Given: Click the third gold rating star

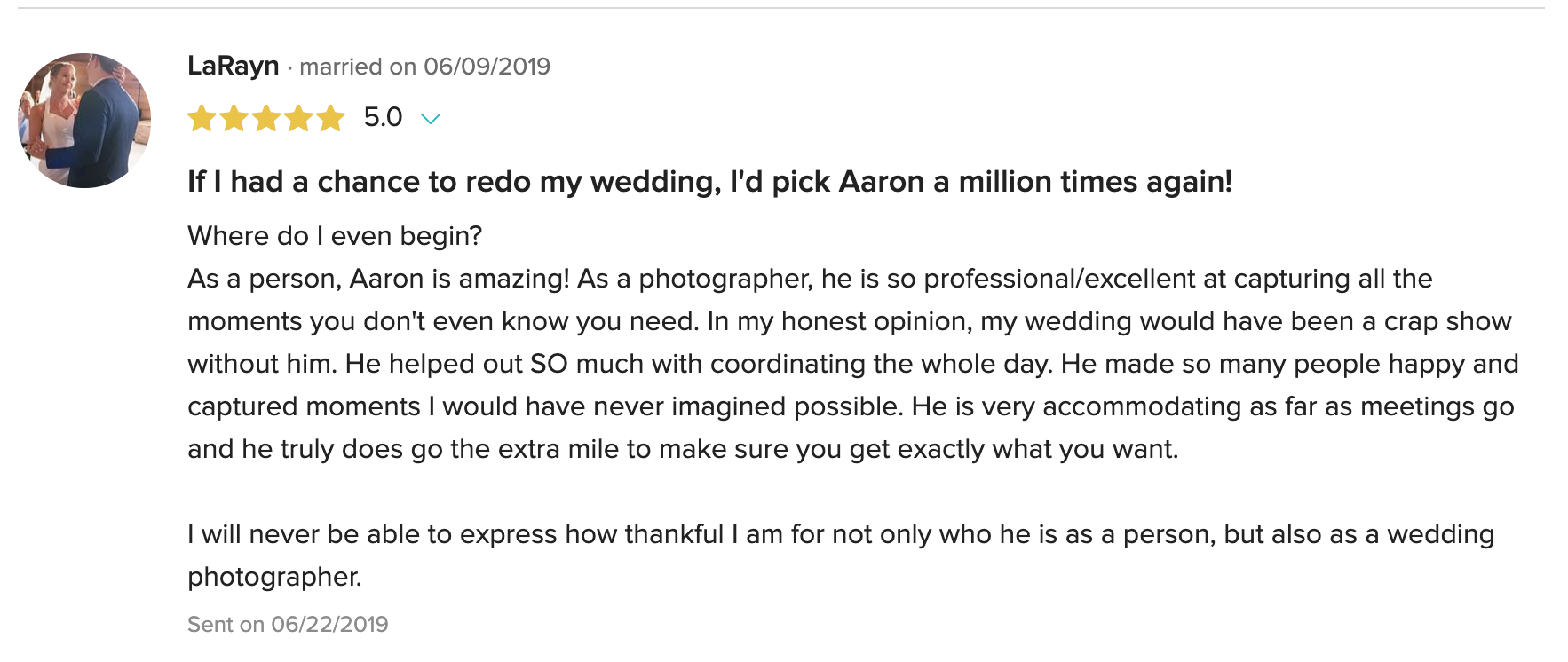Looking at the screenshot, I should 266,118.
